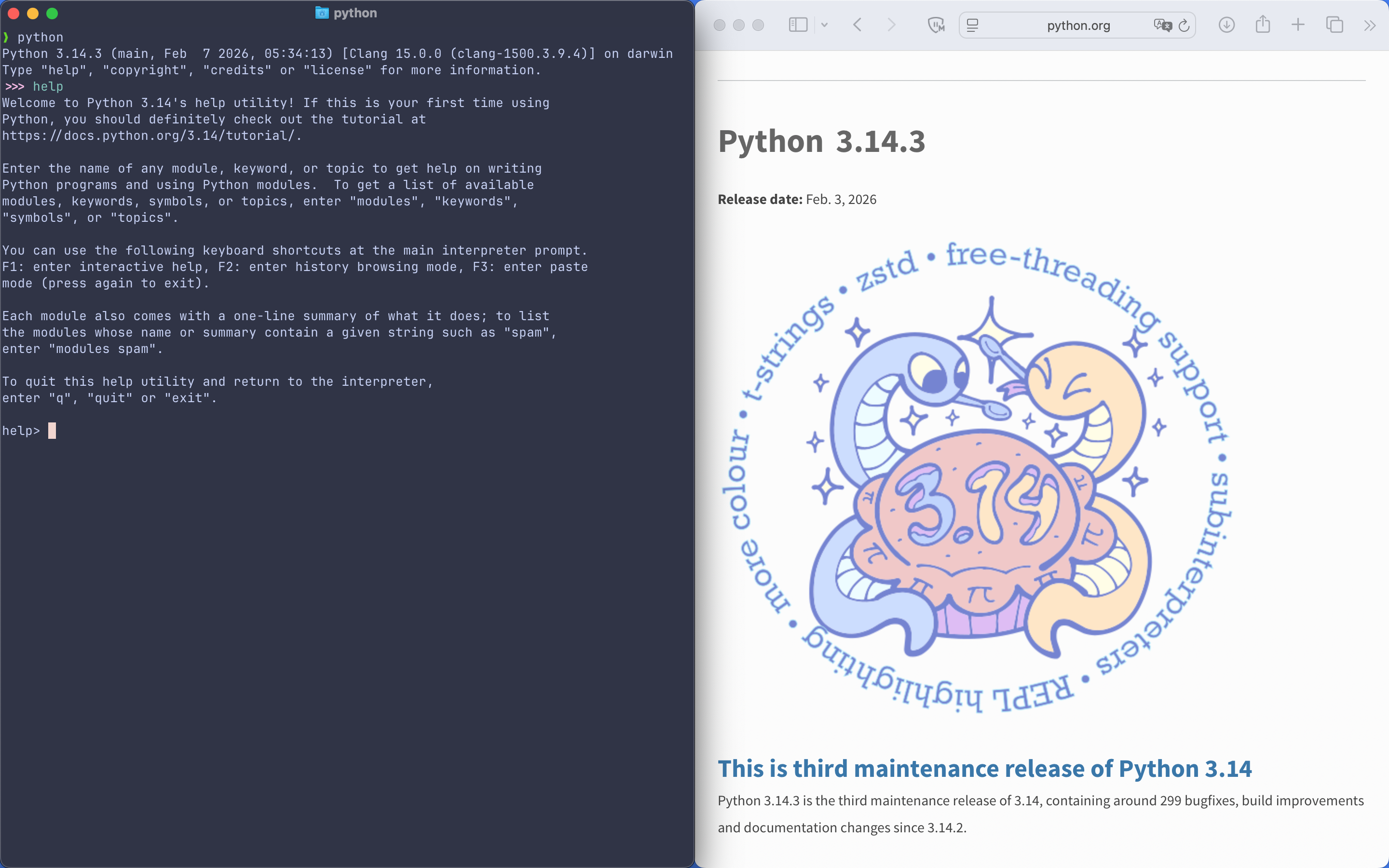Click the docs.python.org tutorial URL

pos(150,136)
